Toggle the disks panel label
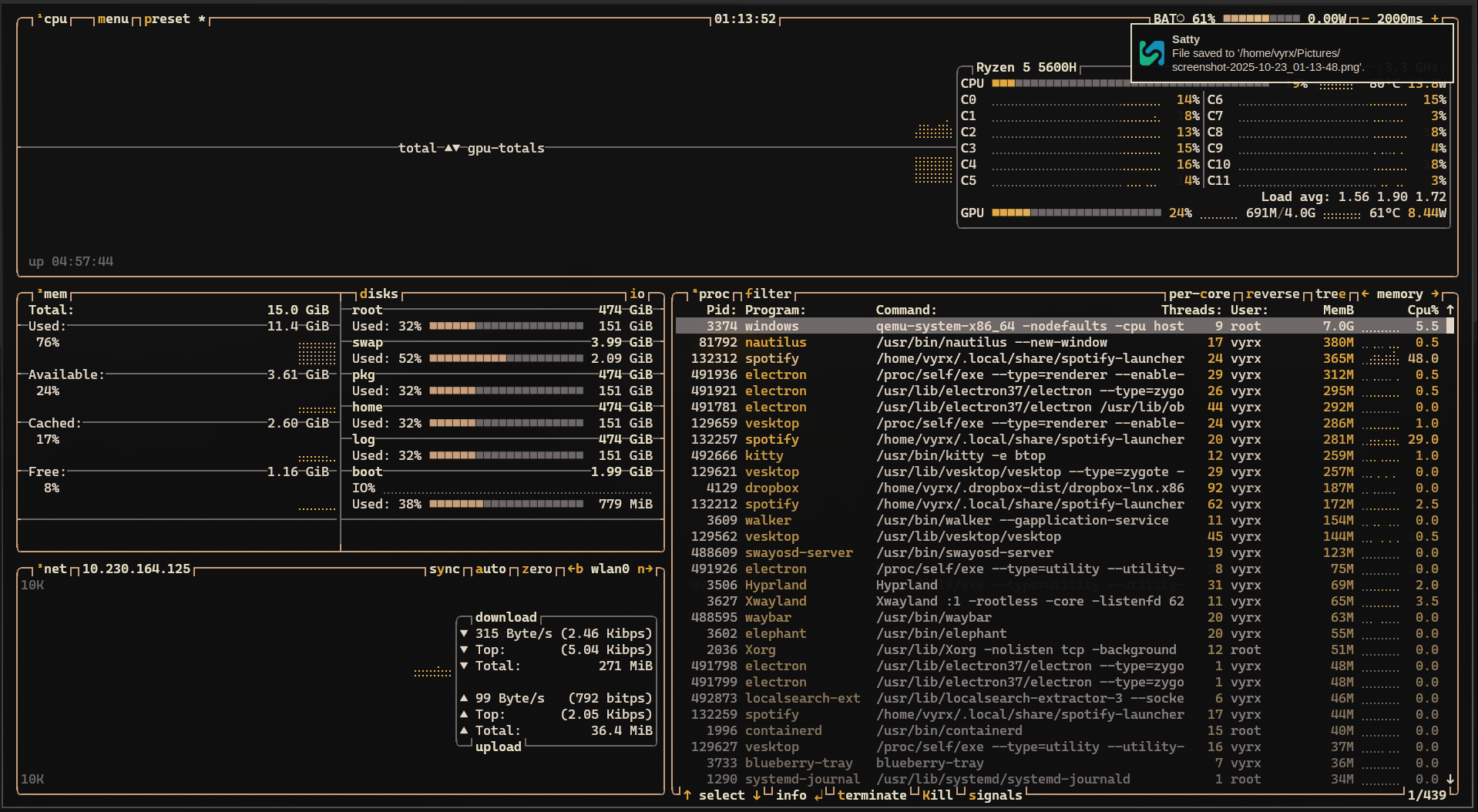The height and width of the screenshot is (812, 1478). [378, 294]
